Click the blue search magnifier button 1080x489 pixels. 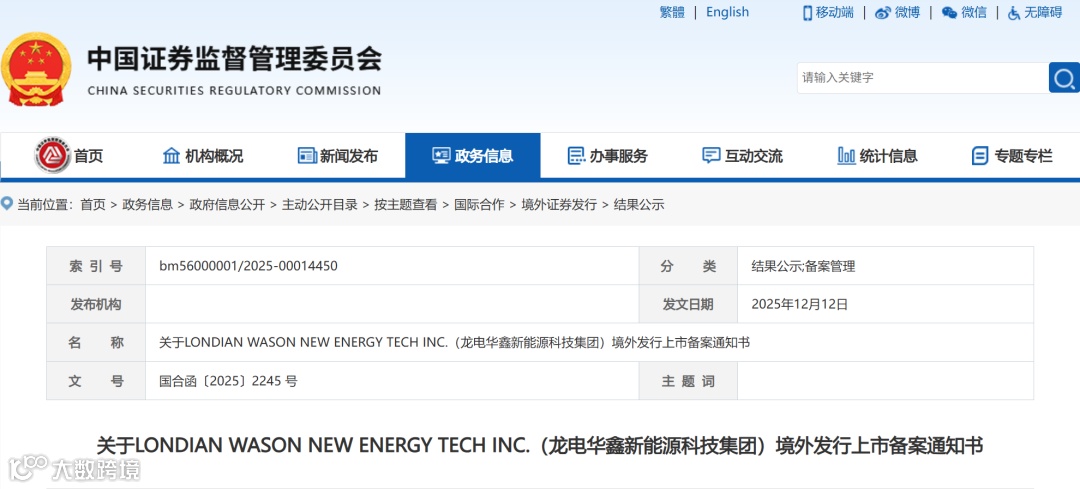coord(1064,77)
